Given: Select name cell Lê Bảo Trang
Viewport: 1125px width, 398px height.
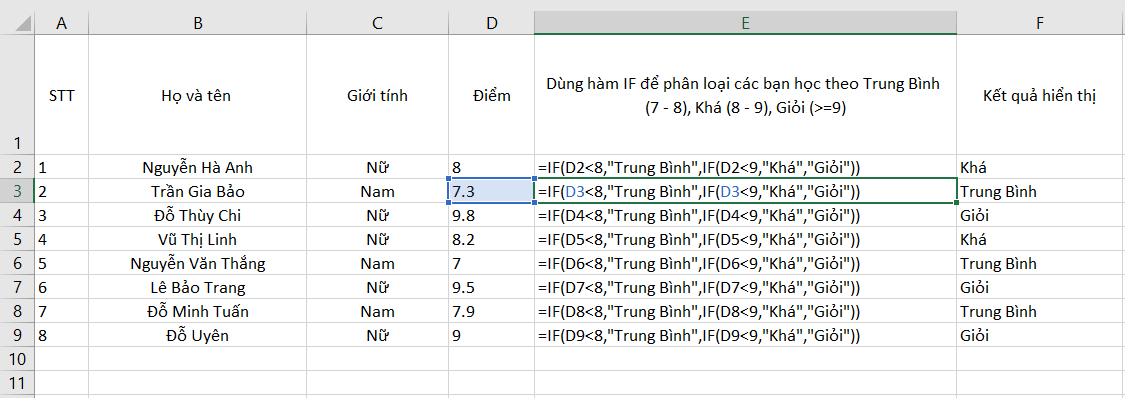Looking at the screenshot, I should click(x=197, y=288).
